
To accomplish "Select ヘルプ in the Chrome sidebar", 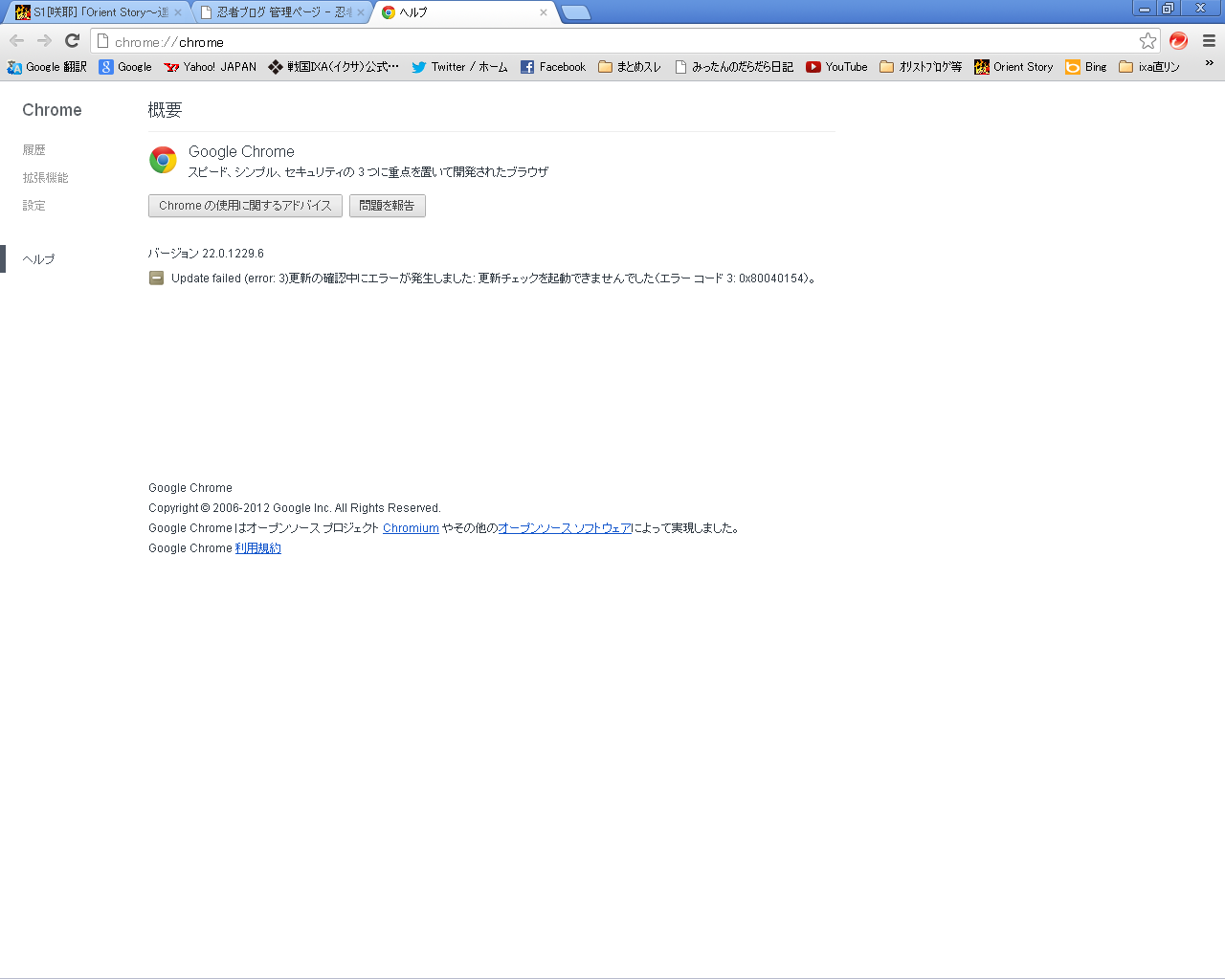I will pyautogui.click(x=38, y=259).
